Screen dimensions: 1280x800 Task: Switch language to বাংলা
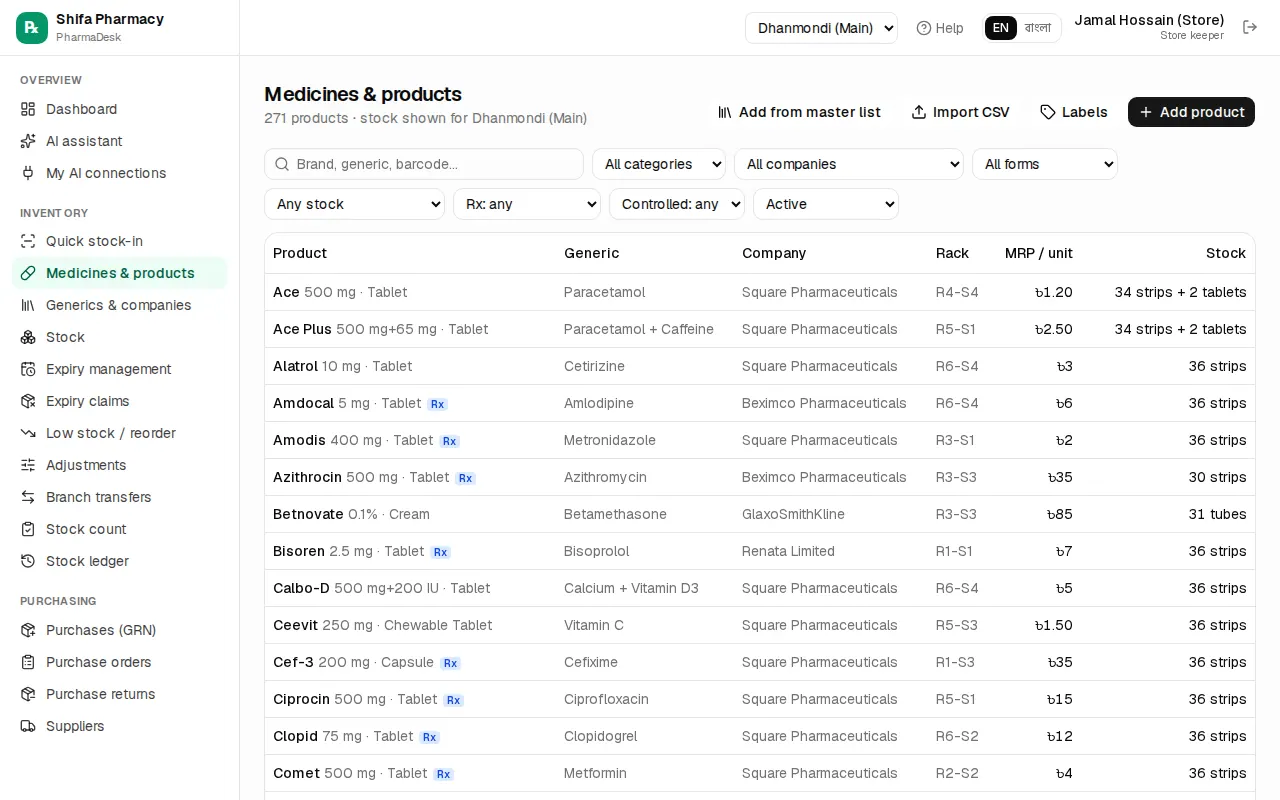pyautogui.click(x=1038, y=28)
